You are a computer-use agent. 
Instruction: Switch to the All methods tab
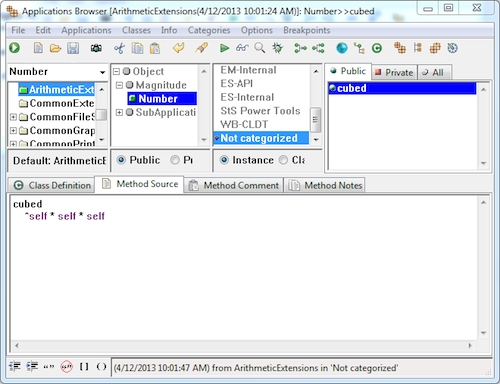point(434,72)
